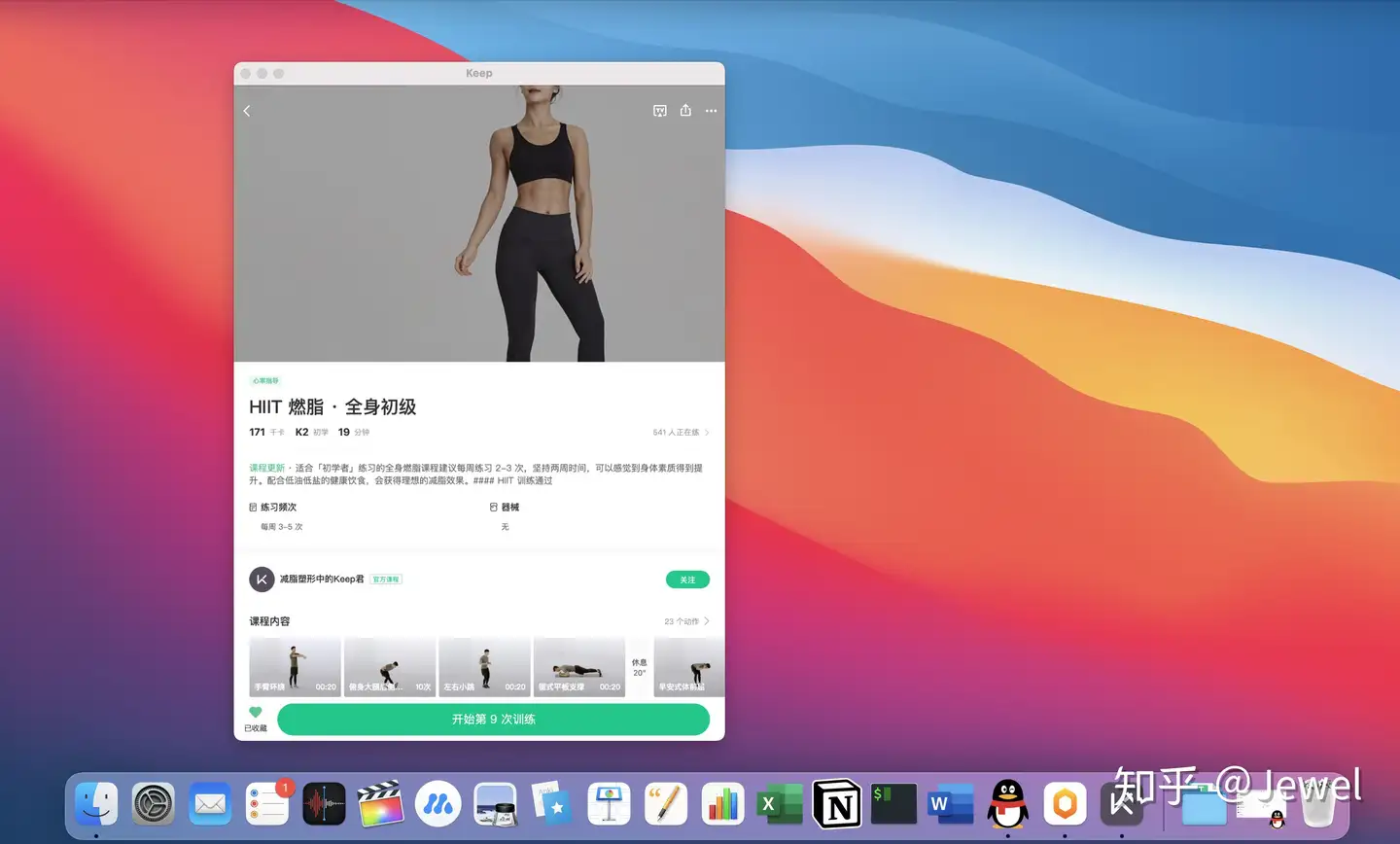This screenshot has width=1400, height=844.
Task: Click the 开始第 9 次训练 start button
Action: 493,720
